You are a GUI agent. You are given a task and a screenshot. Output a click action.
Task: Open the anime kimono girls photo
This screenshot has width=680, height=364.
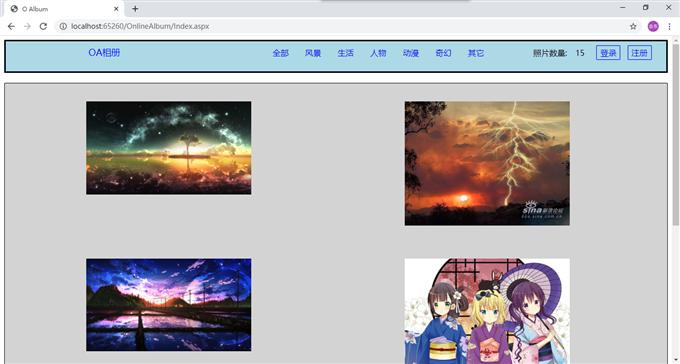pyautogui.click(x=487, y=311)
